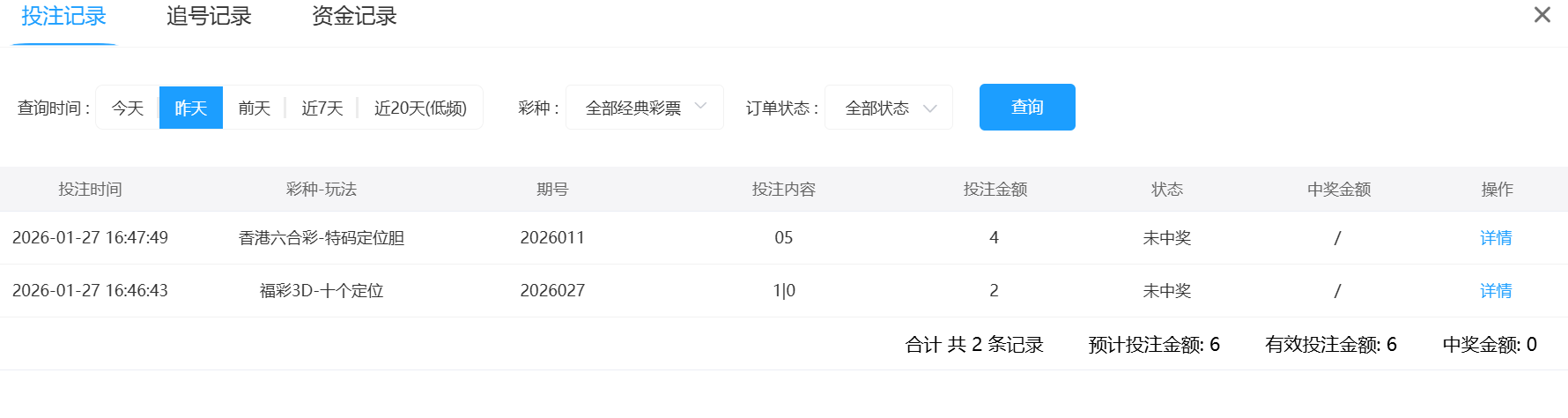This screenshot has height=418, width=1568.
Task: Click the chevron arrow of 订单状态 dropdown
Action: tap(930, 108)
